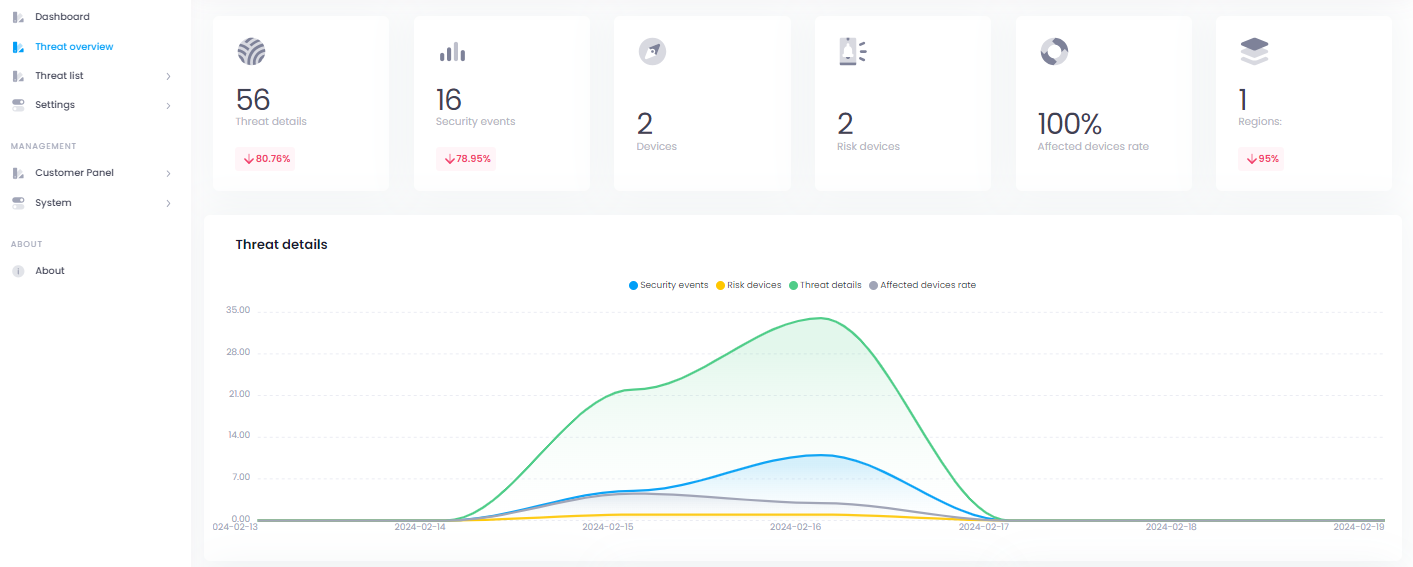This screenshot has width=1413, height=567.
Task: Click the Dashboard sidebar icon
Action: pos(18,17)
